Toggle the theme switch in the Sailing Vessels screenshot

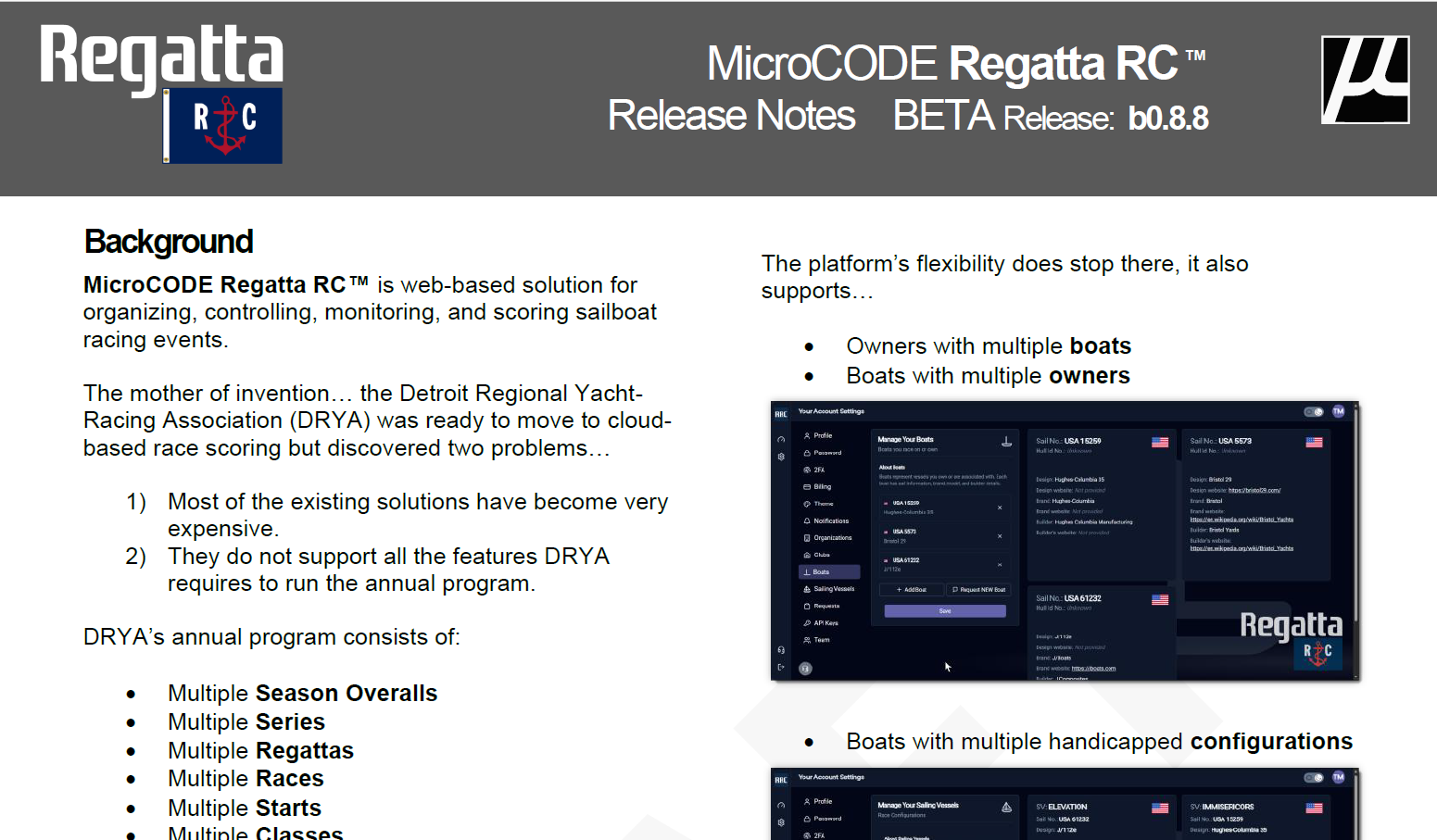(x=1313, y=778)
